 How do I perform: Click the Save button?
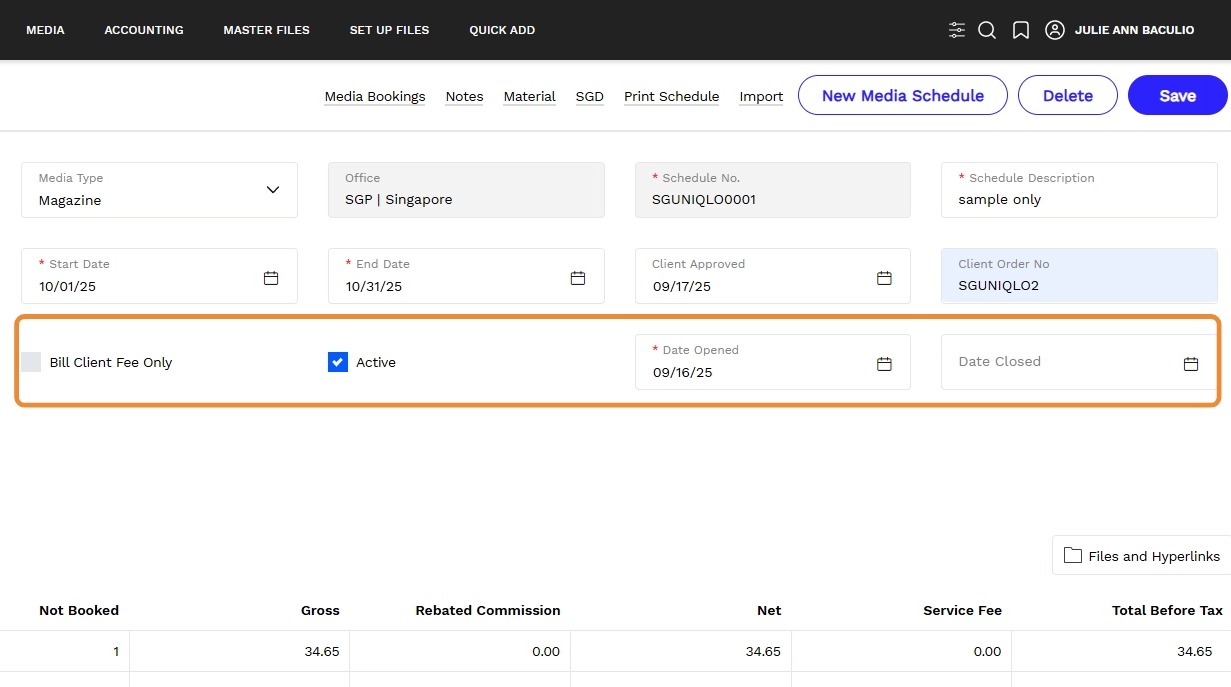click(1177, 96)
